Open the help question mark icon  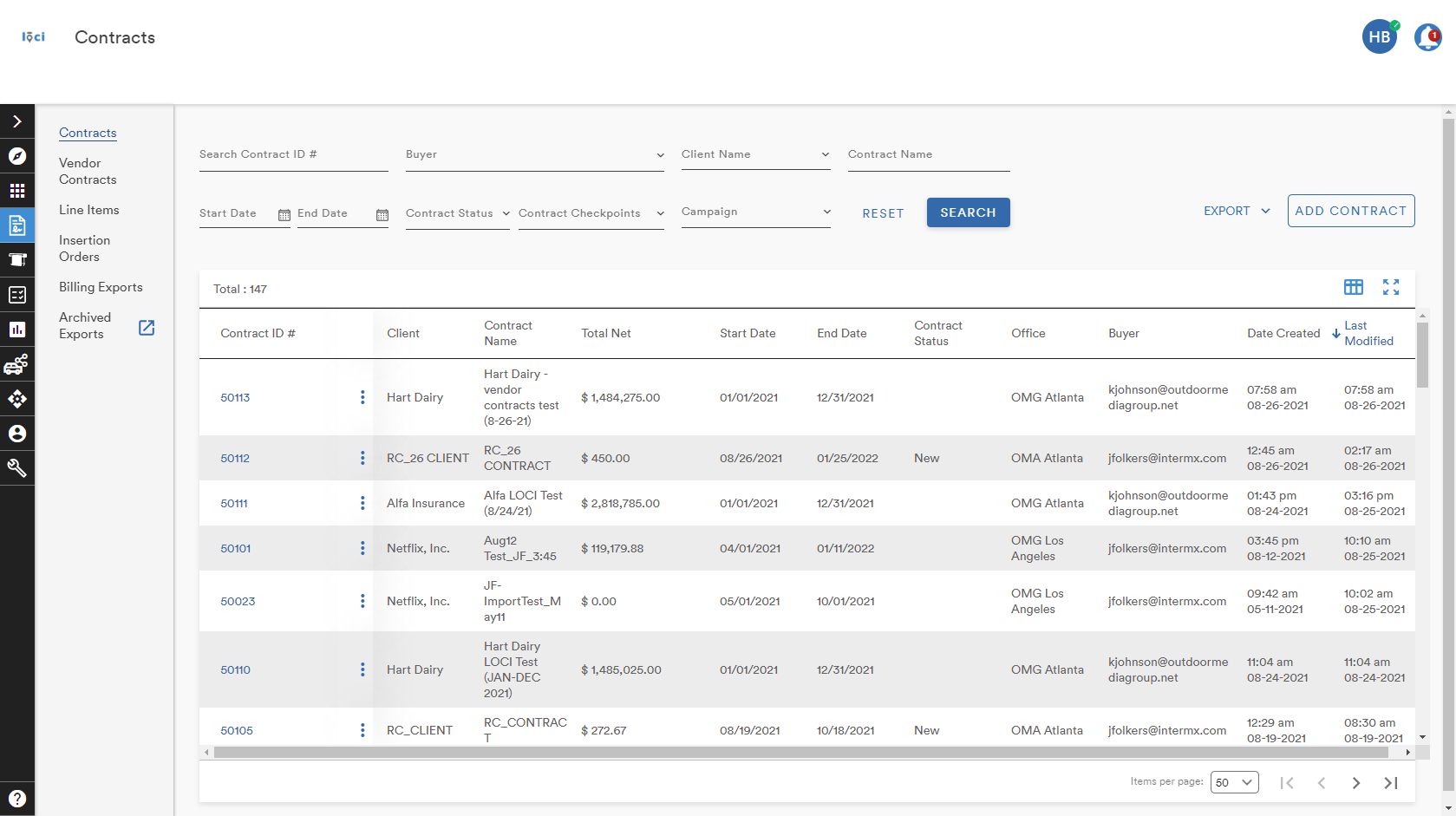(17, 799)
